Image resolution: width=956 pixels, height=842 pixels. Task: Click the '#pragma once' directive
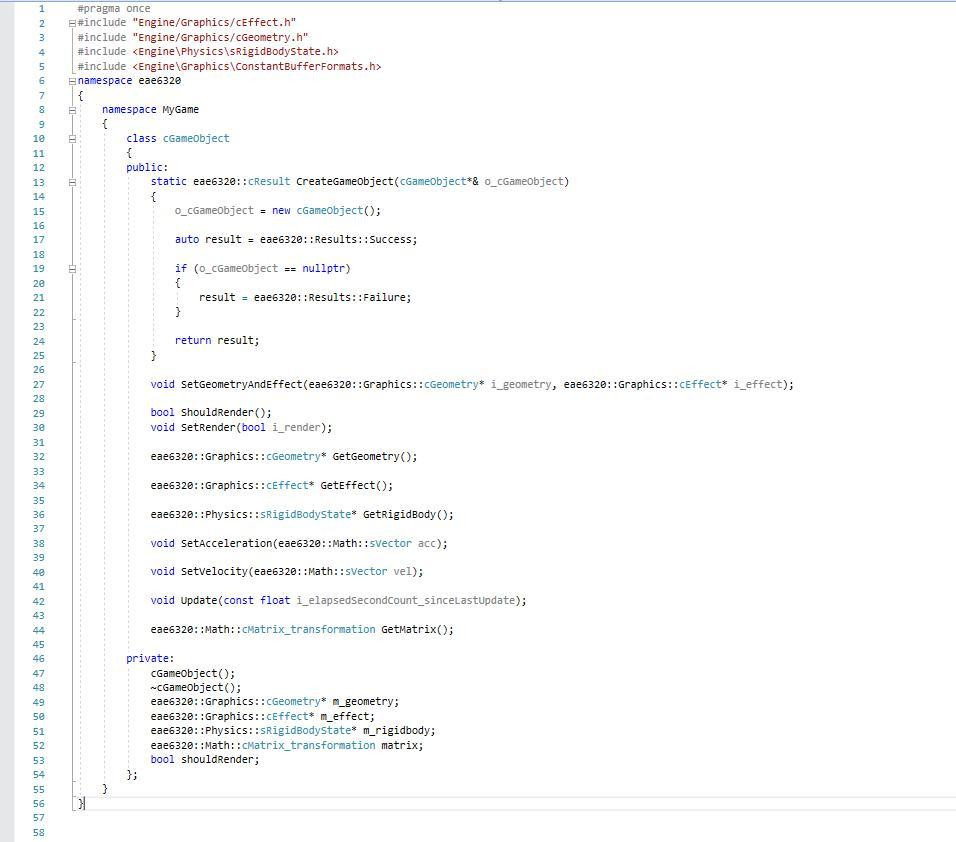113,9
